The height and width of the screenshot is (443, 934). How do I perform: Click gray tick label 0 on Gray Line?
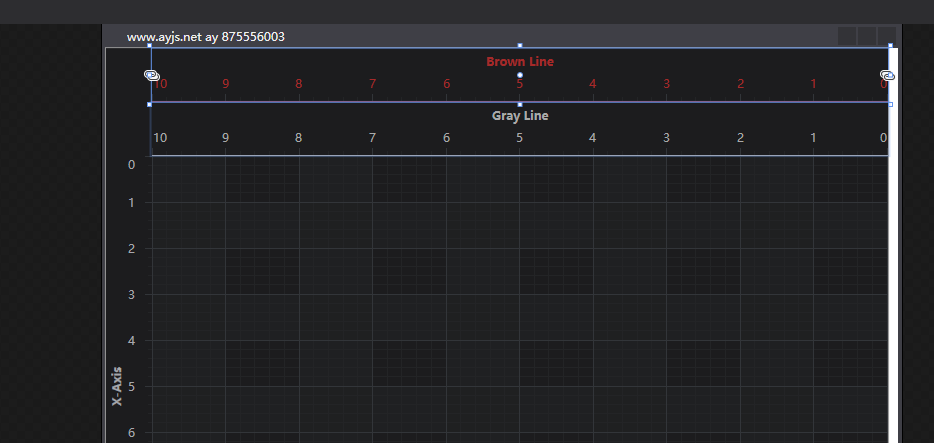point(883,138)
